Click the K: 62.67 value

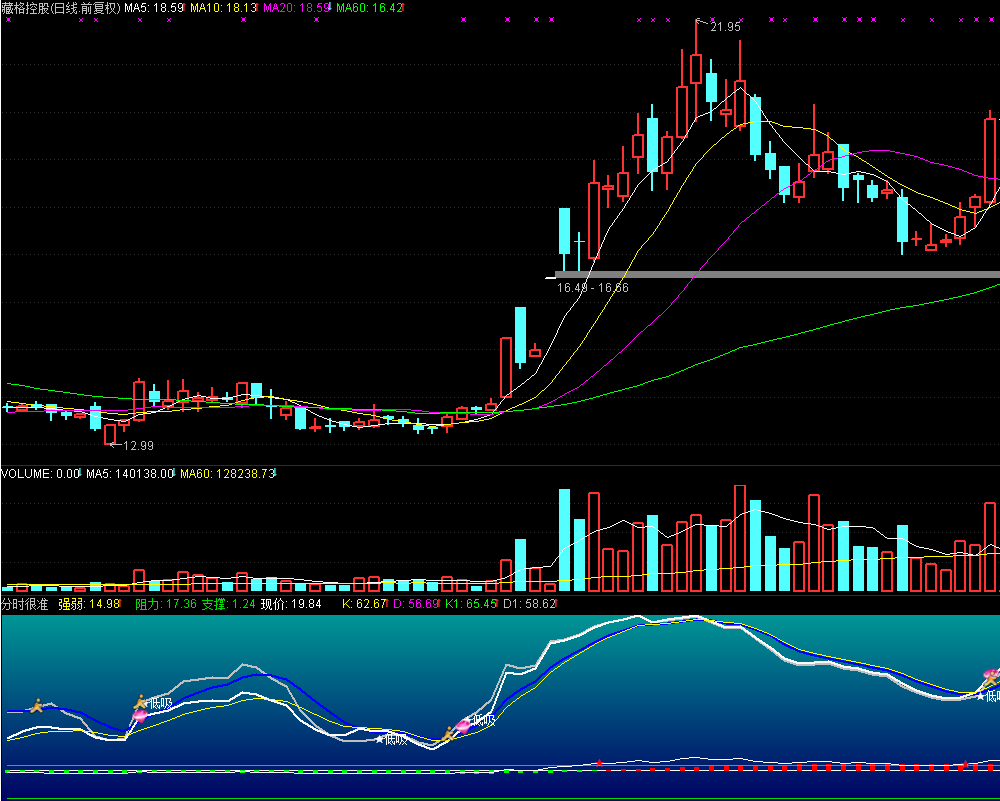pos(364,604)
